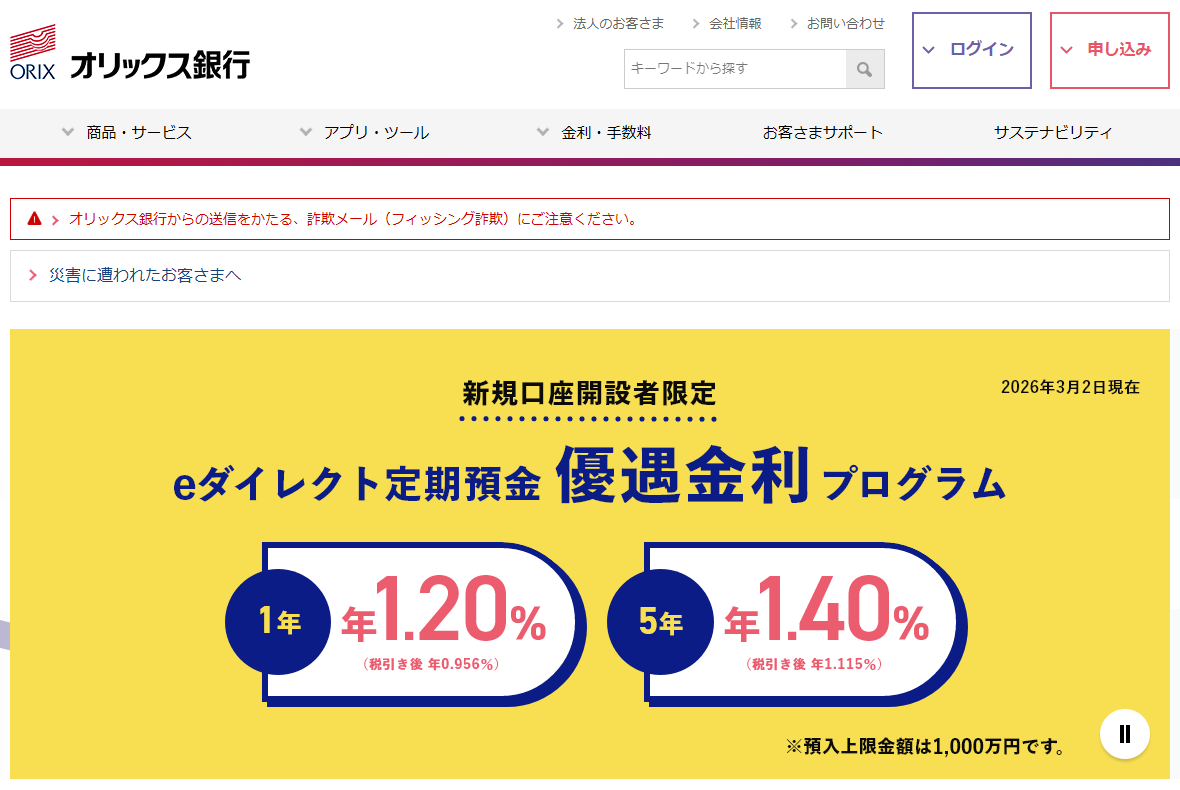Focus the キーワードから探す search field

(735, 69)
